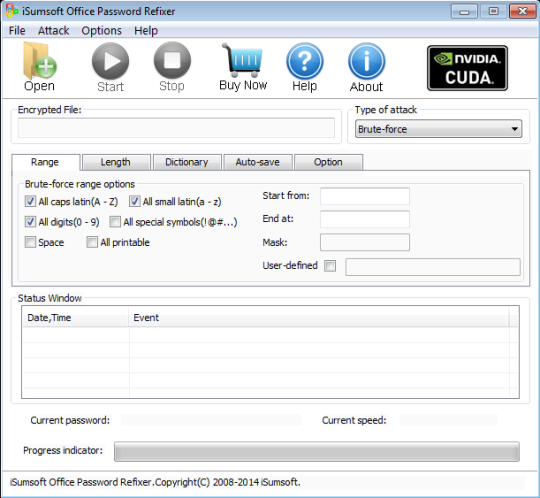The width and height of the screenshot is (540, 498).
Task: Open the Attack menu
Action: (x=53, y=31)
